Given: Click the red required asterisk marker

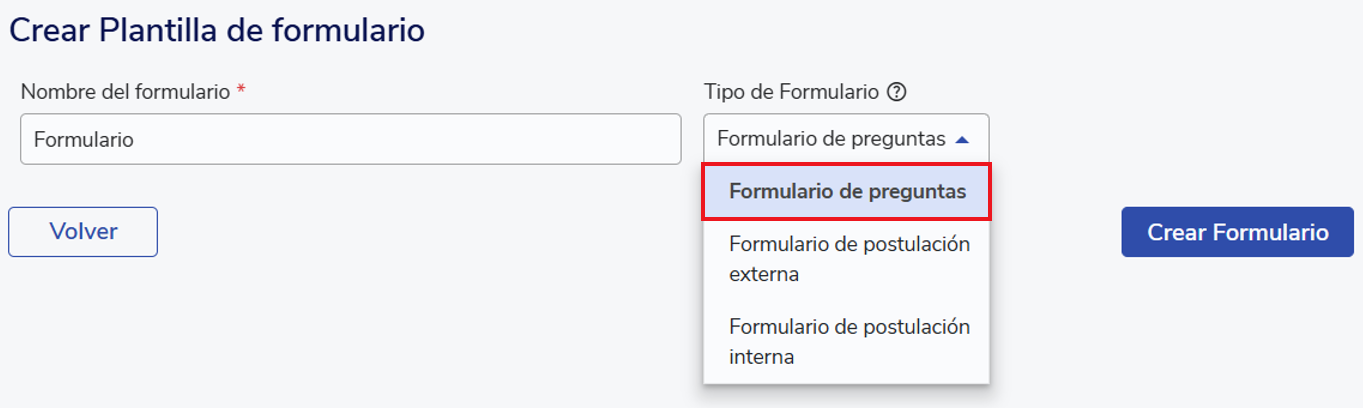Looking at the screenshot, I should (x=241, y=91).
